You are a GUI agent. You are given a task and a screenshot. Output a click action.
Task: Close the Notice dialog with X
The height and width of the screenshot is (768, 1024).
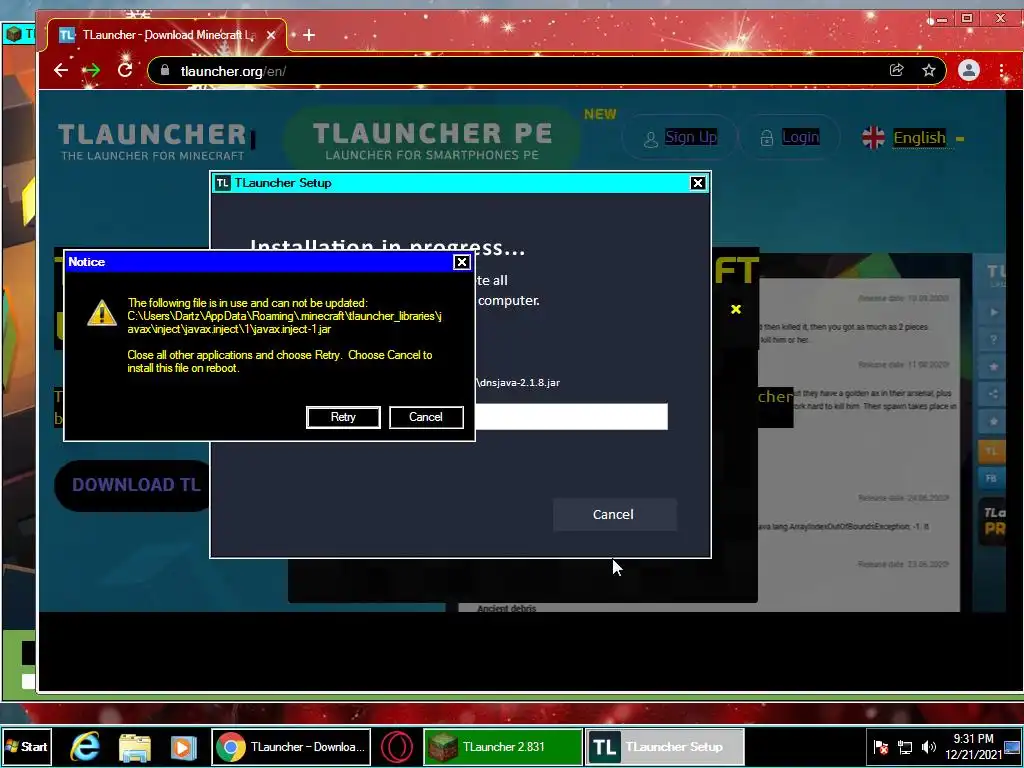pyautogui.click(x=462, y=262)
